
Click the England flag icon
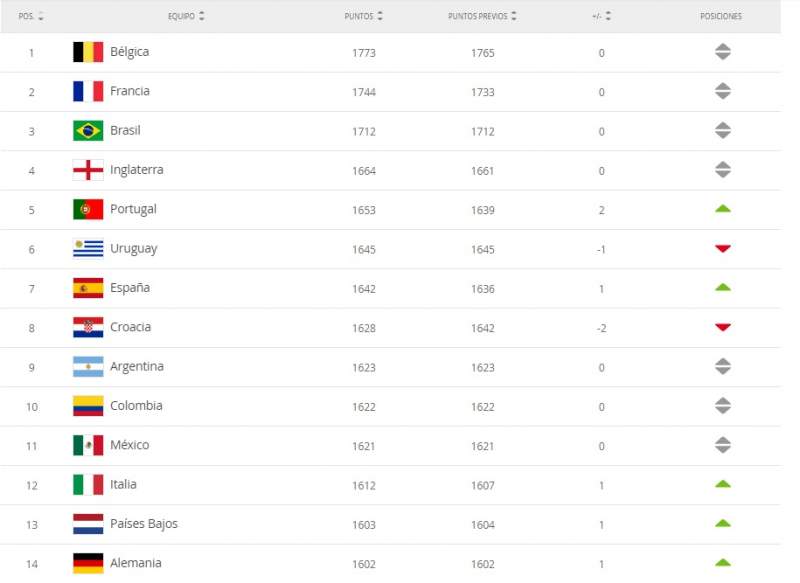click(x=88, y=170)
